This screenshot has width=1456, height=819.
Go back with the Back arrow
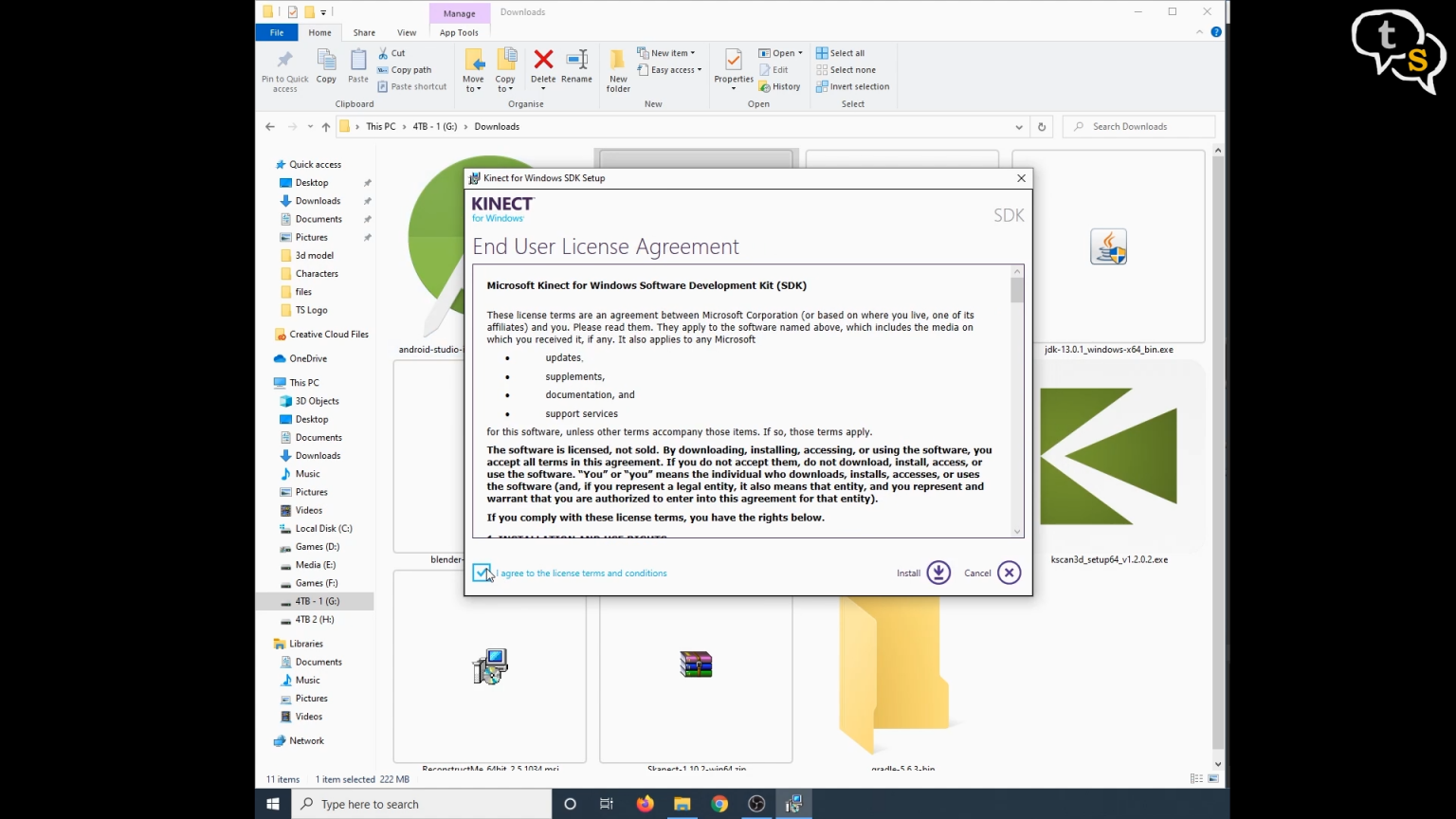pos(270,126)
